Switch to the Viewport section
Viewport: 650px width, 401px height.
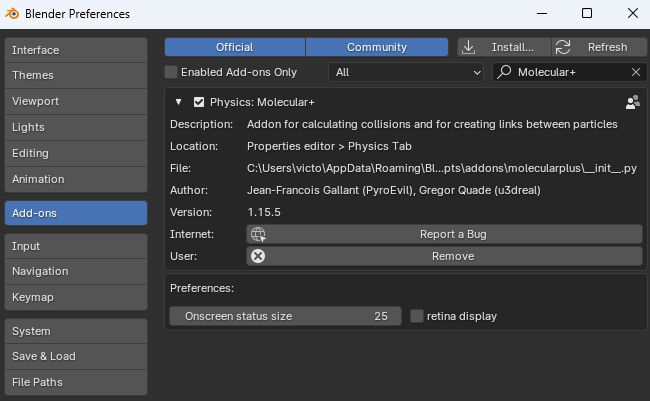point(76,101)
